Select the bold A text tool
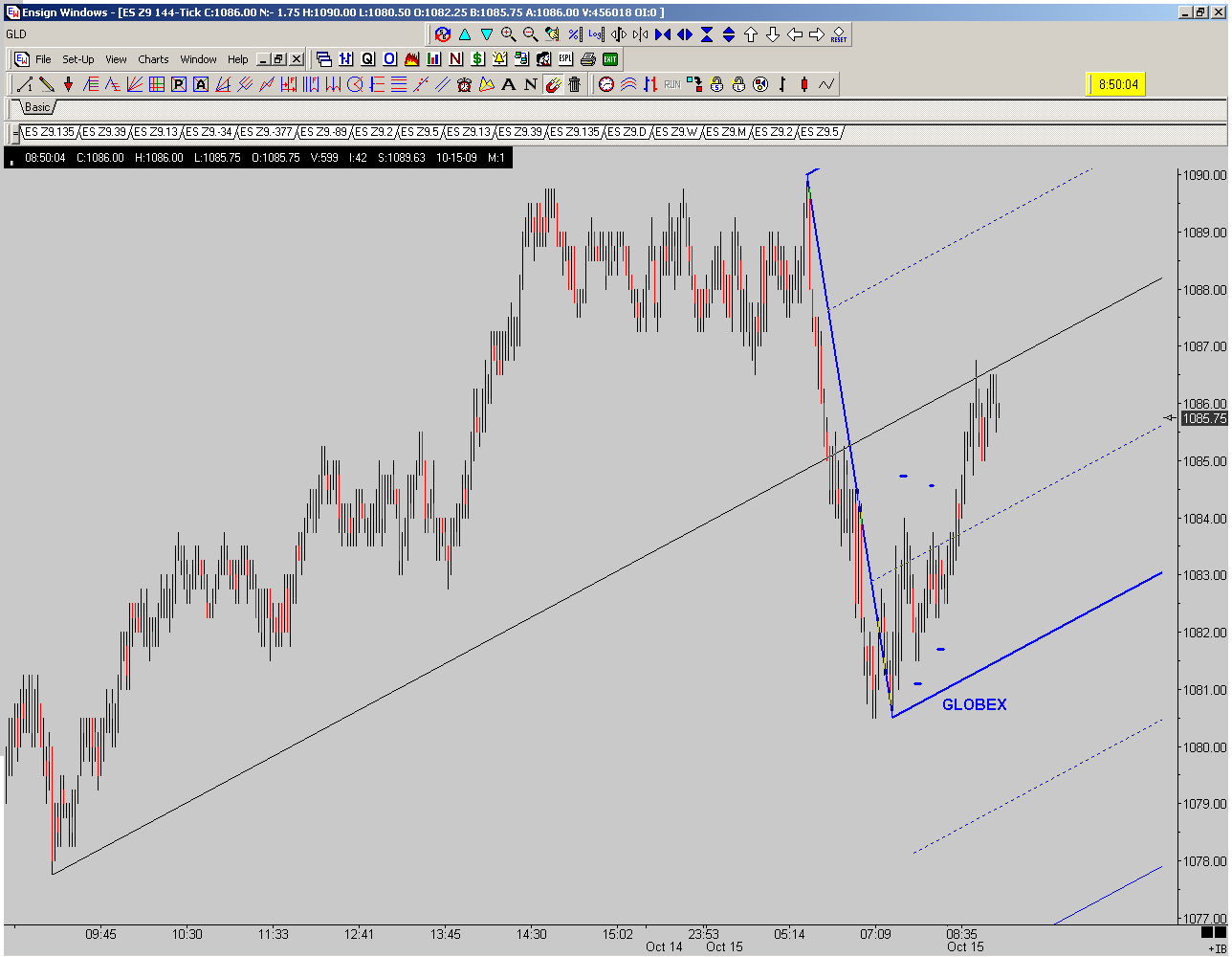This screenshot has height=957, width=1232. coord(508,84)
